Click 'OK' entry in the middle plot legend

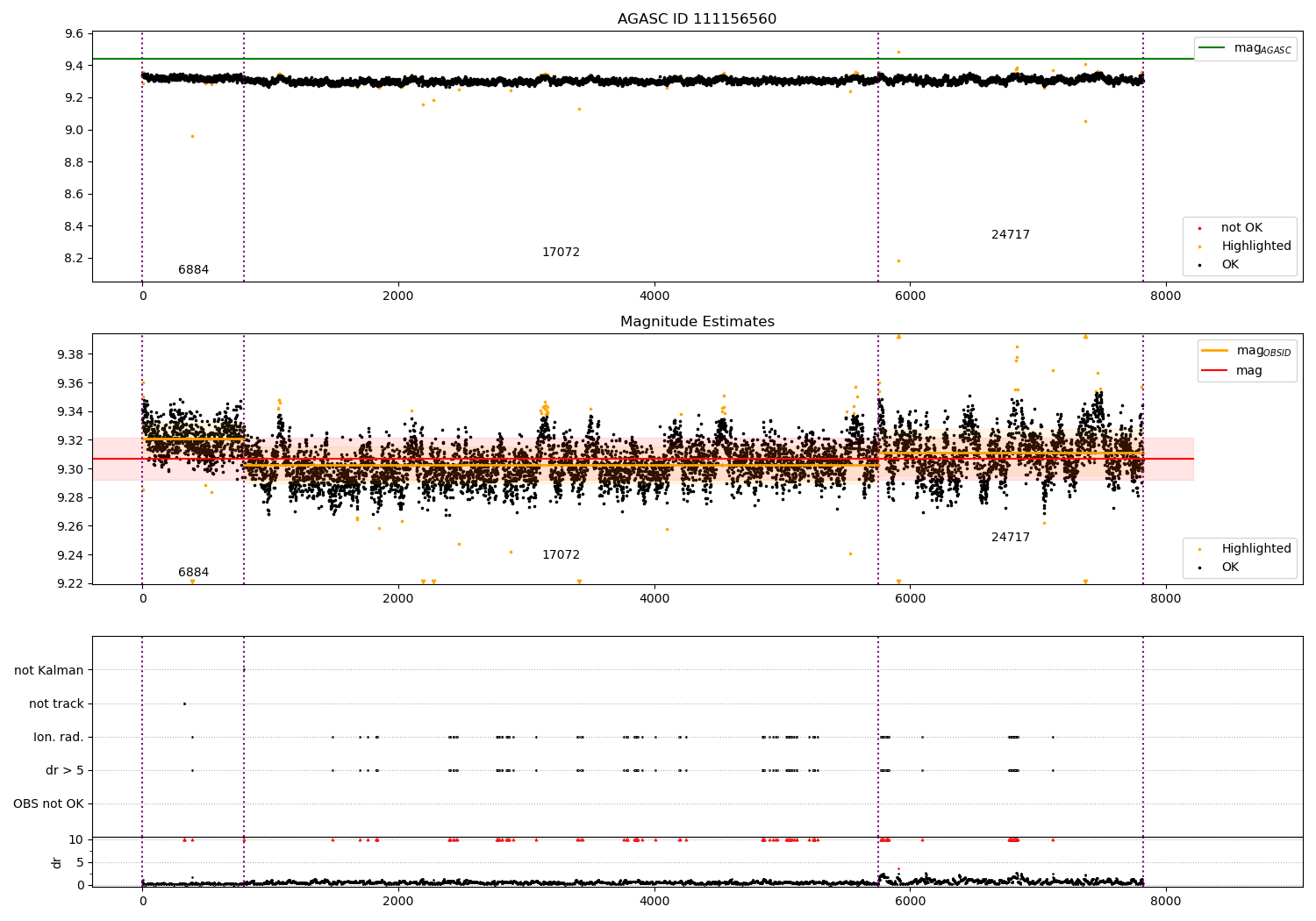click(1229, 568)
